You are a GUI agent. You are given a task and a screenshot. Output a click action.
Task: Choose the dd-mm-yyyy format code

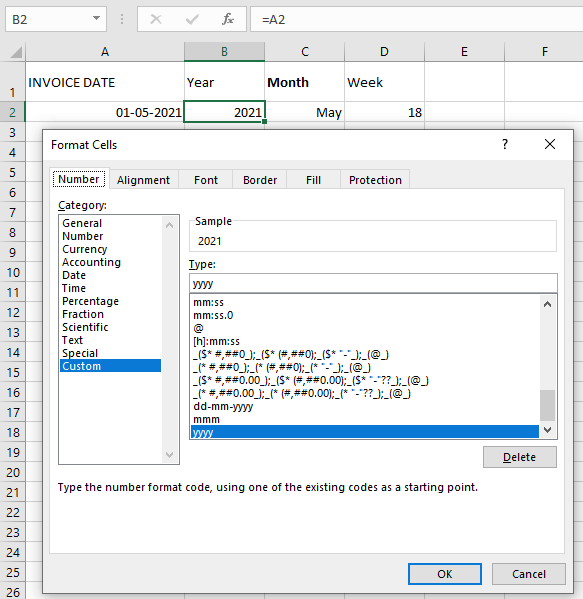click(365, 406)
